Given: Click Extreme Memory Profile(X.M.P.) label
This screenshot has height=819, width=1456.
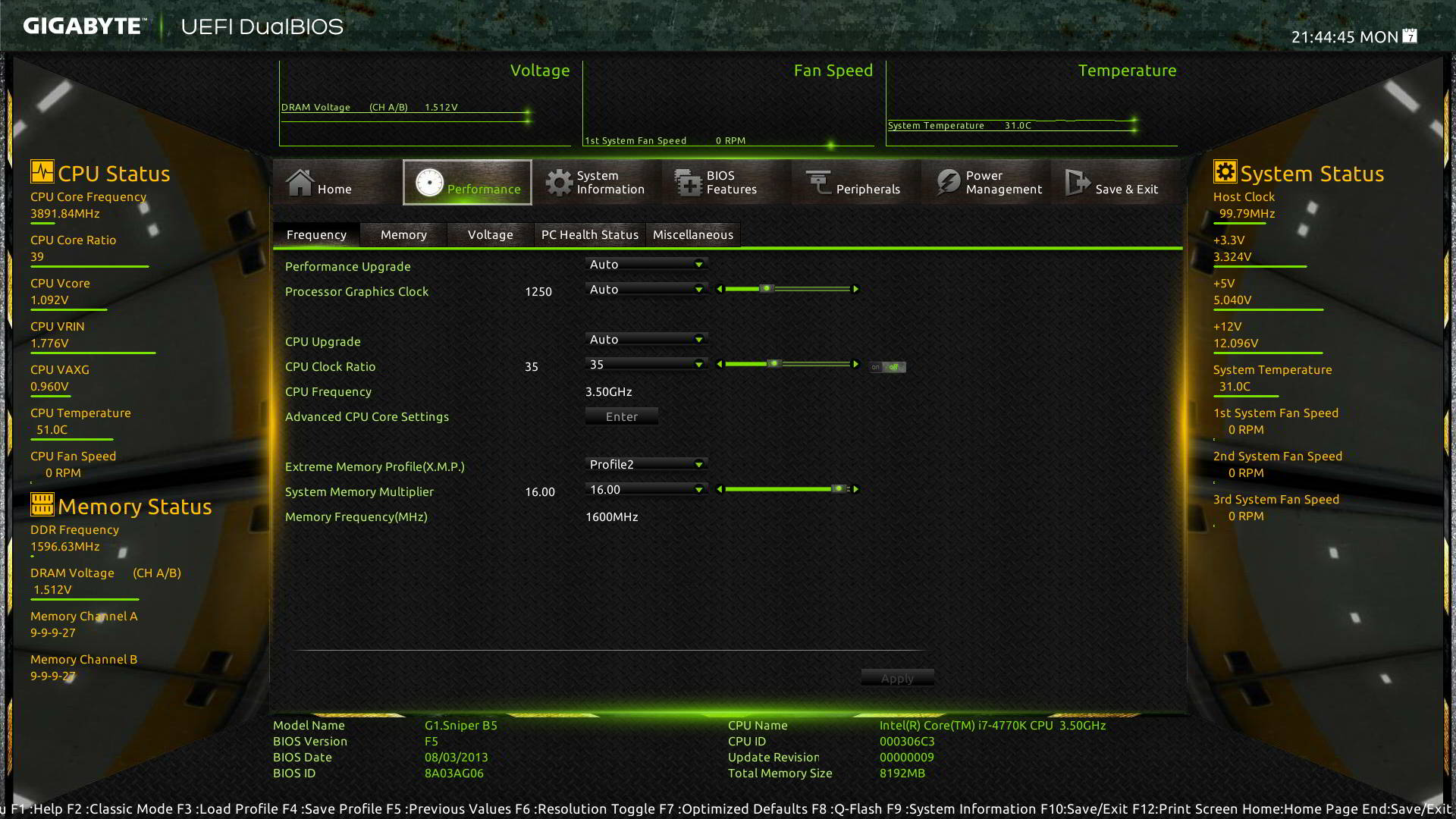Looking at the screenshot, I should click(x=375, y=466).
